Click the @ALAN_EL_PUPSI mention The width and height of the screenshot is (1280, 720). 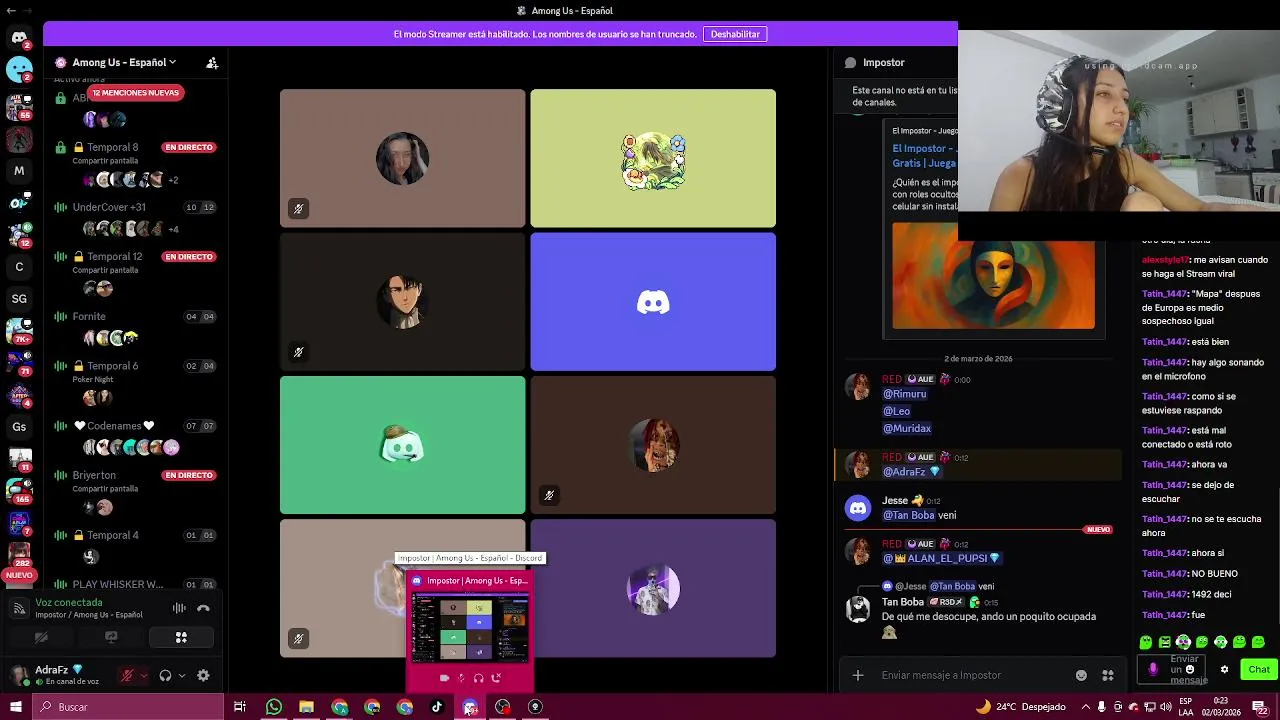tap(941, 558)
